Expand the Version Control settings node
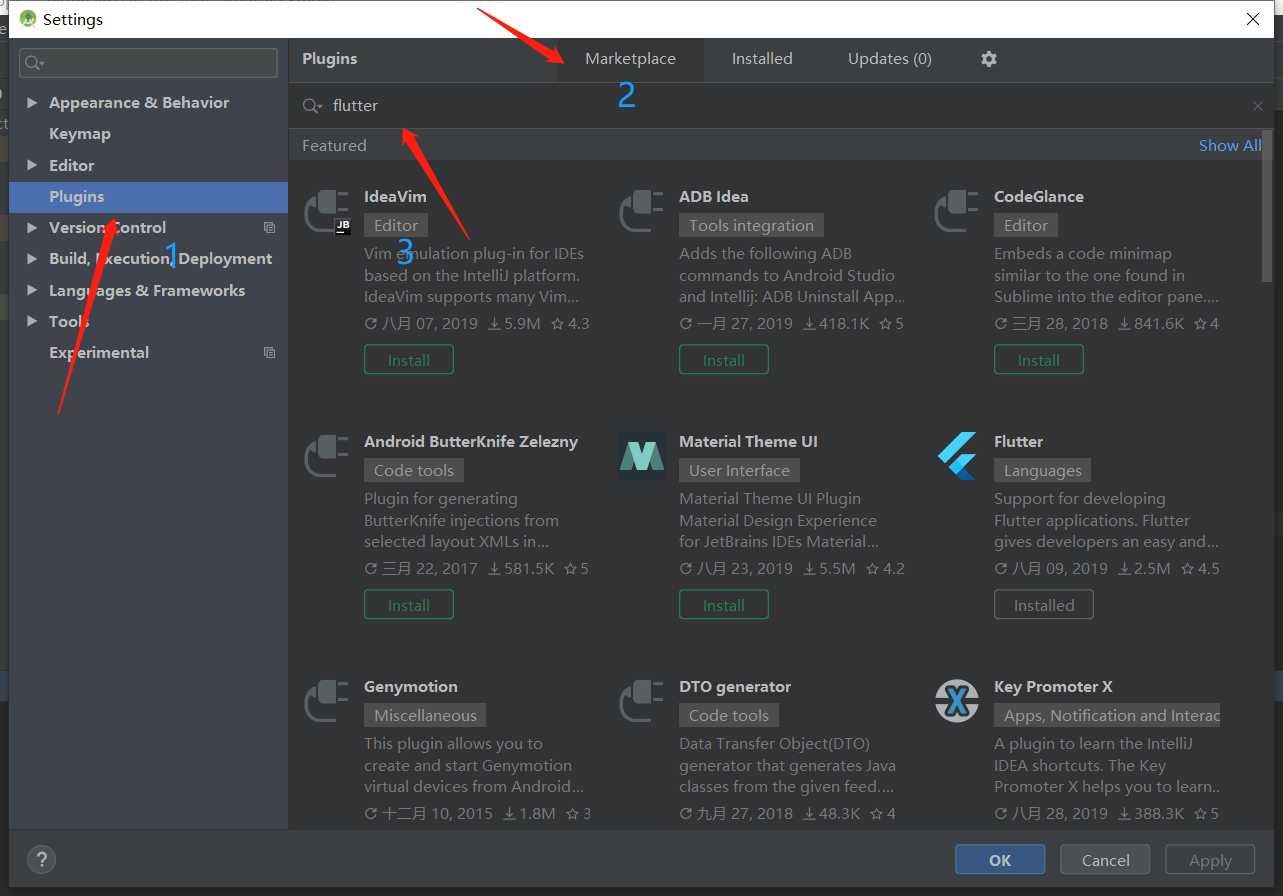The image size is (1283, 896). point(33,228)
